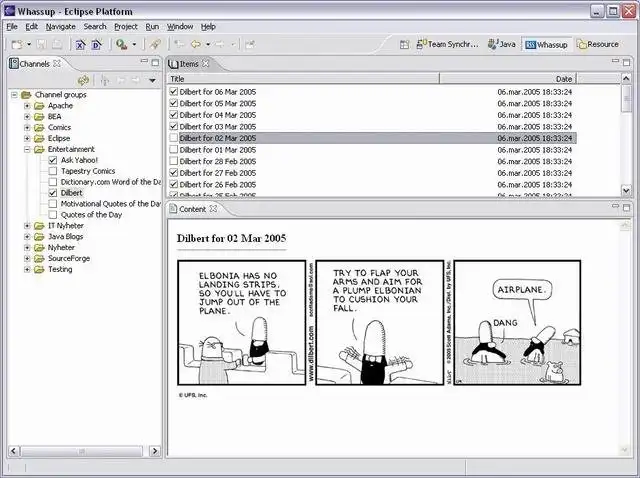Check the Dilbert for 02 Mar 2005 item

(173, 138)
